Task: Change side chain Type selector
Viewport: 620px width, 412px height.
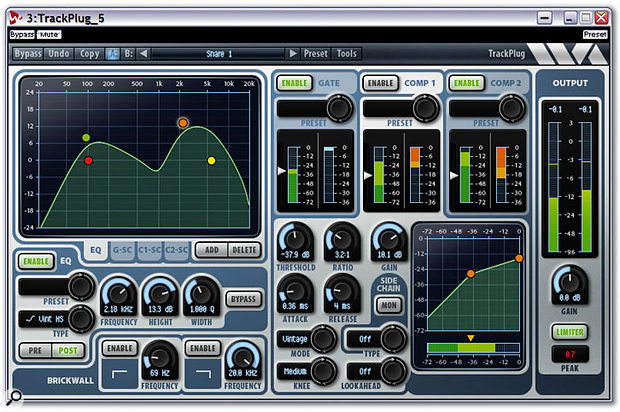Action: (x=376, y=339)
